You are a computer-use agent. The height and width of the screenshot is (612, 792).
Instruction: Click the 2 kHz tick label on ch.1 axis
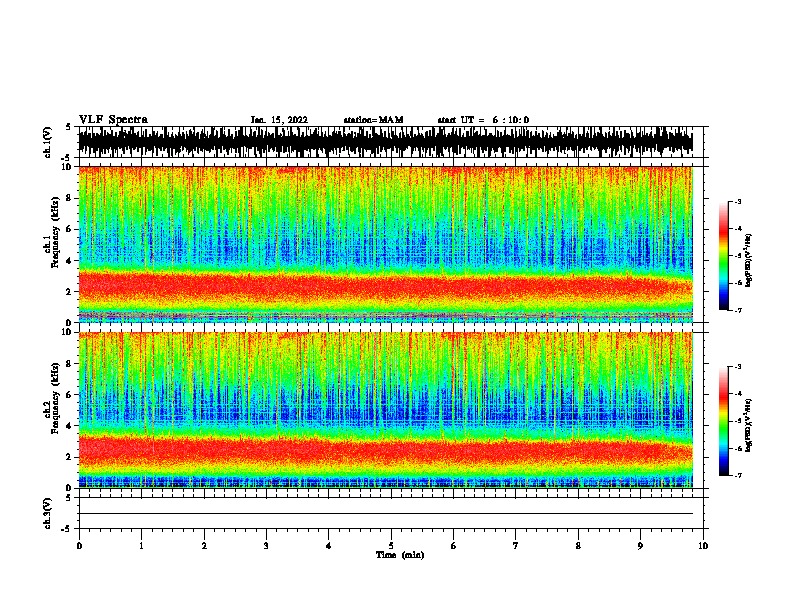[x=70, y=291]
